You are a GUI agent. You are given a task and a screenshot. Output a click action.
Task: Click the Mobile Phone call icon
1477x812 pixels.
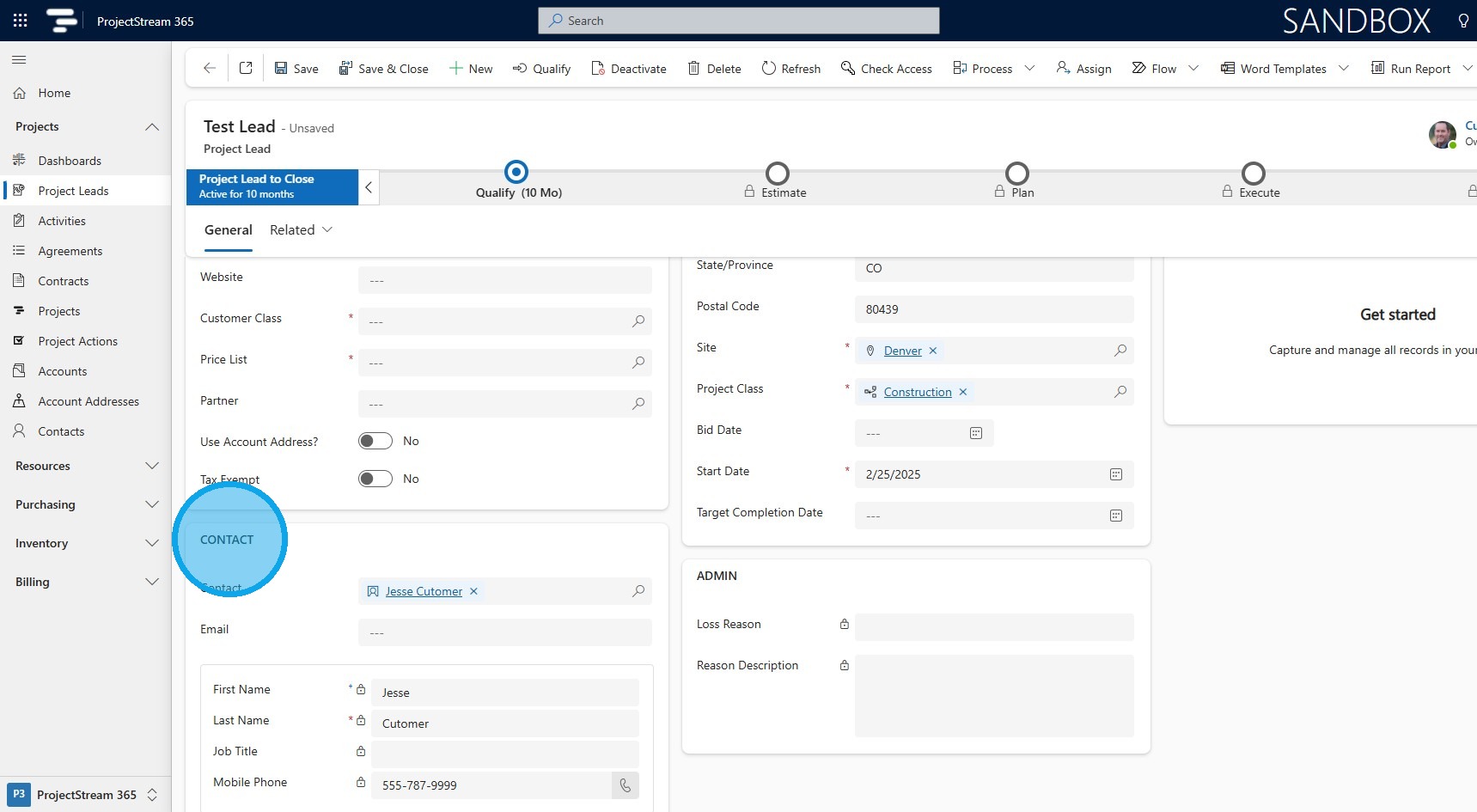click(x=625, y=785)
